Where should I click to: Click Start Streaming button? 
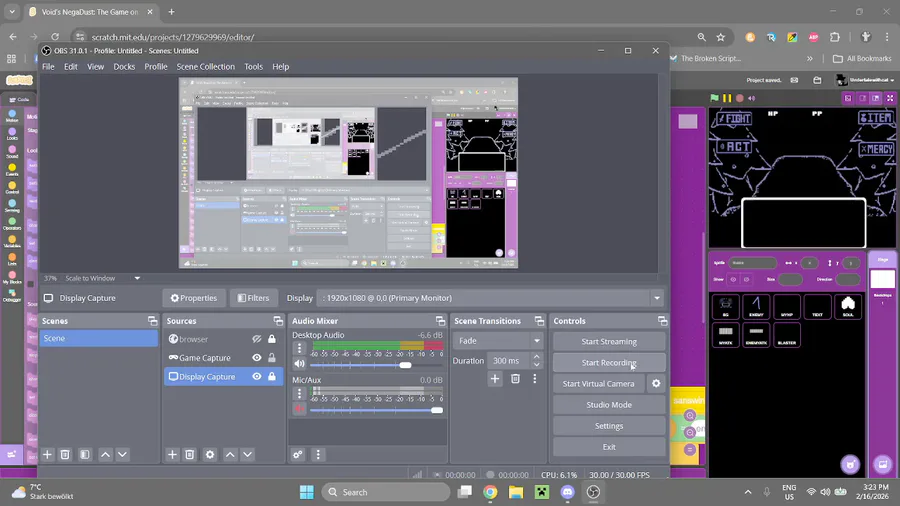tap(609, 341)
